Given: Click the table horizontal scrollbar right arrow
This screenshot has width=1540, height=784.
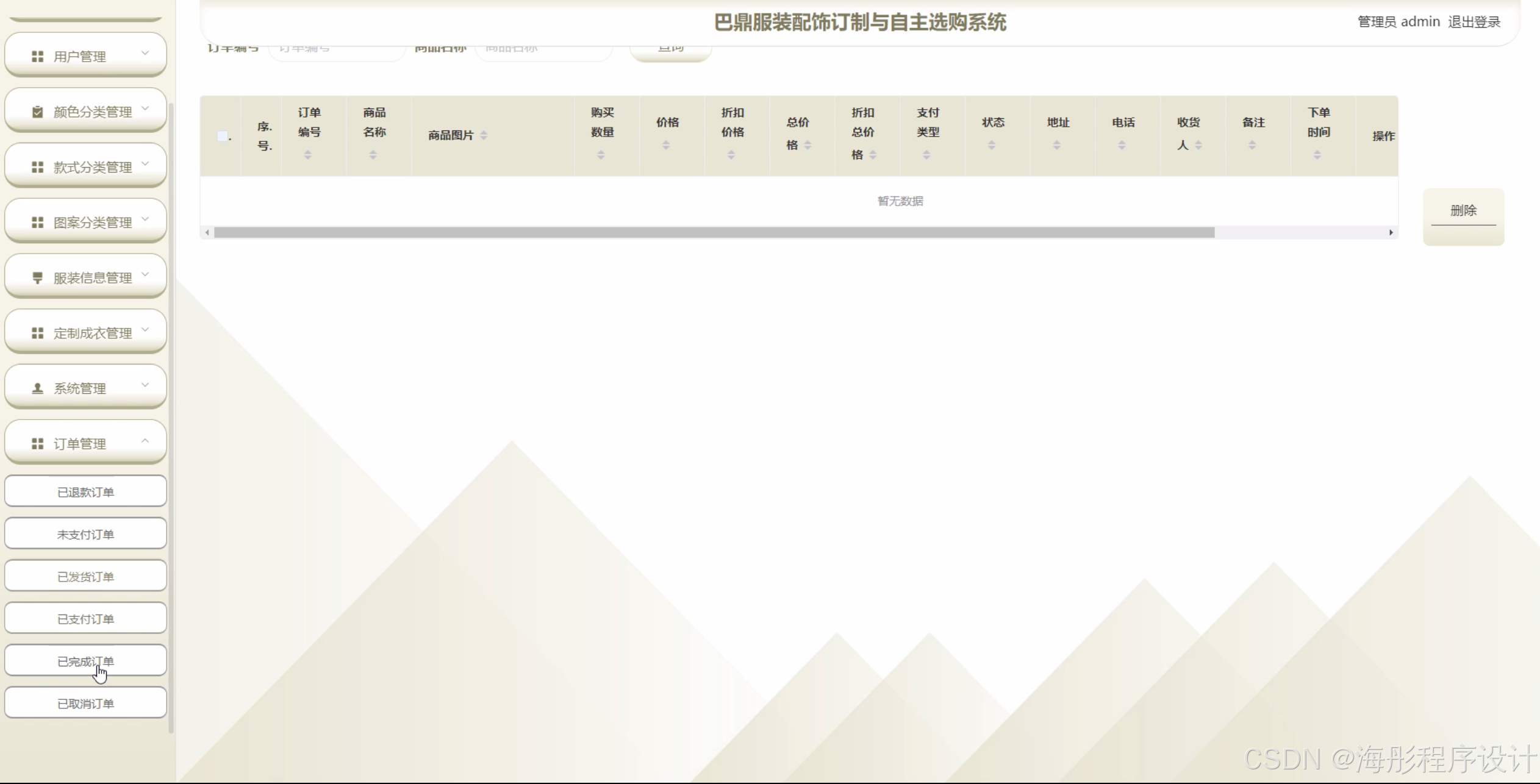Looking at the screenshot, I should click(x=1391, y=232).
